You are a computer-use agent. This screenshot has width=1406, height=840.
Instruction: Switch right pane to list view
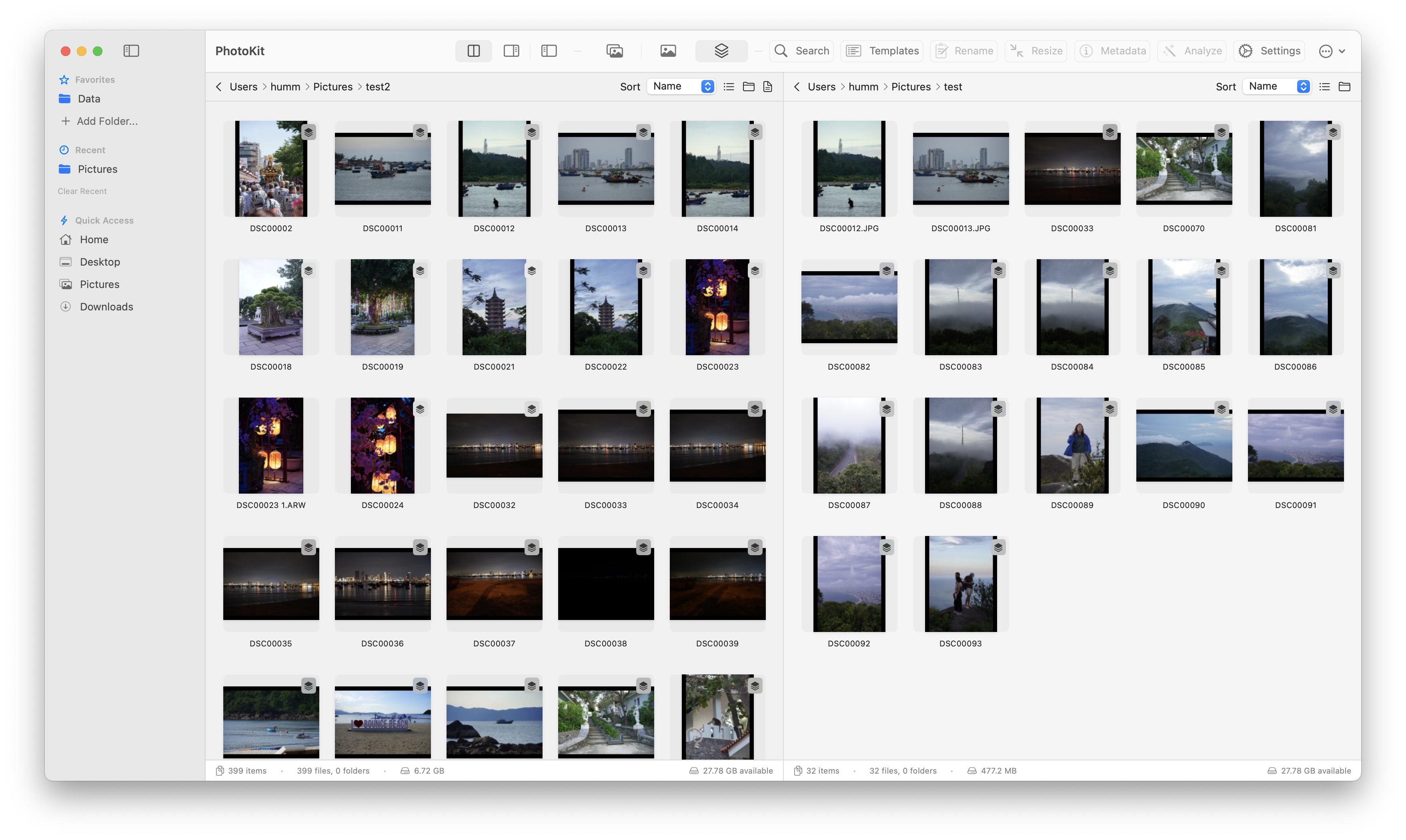coord(1324,87)
